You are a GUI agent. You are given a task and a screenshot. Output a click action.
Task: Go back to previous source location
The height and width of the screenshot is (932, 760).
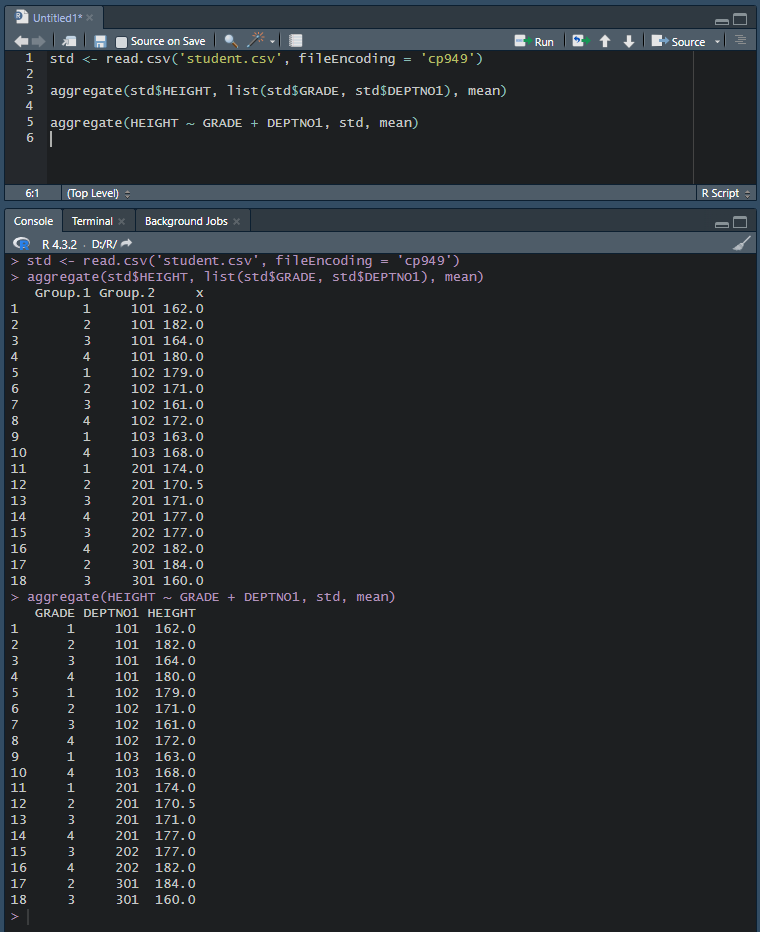(21, 41)
